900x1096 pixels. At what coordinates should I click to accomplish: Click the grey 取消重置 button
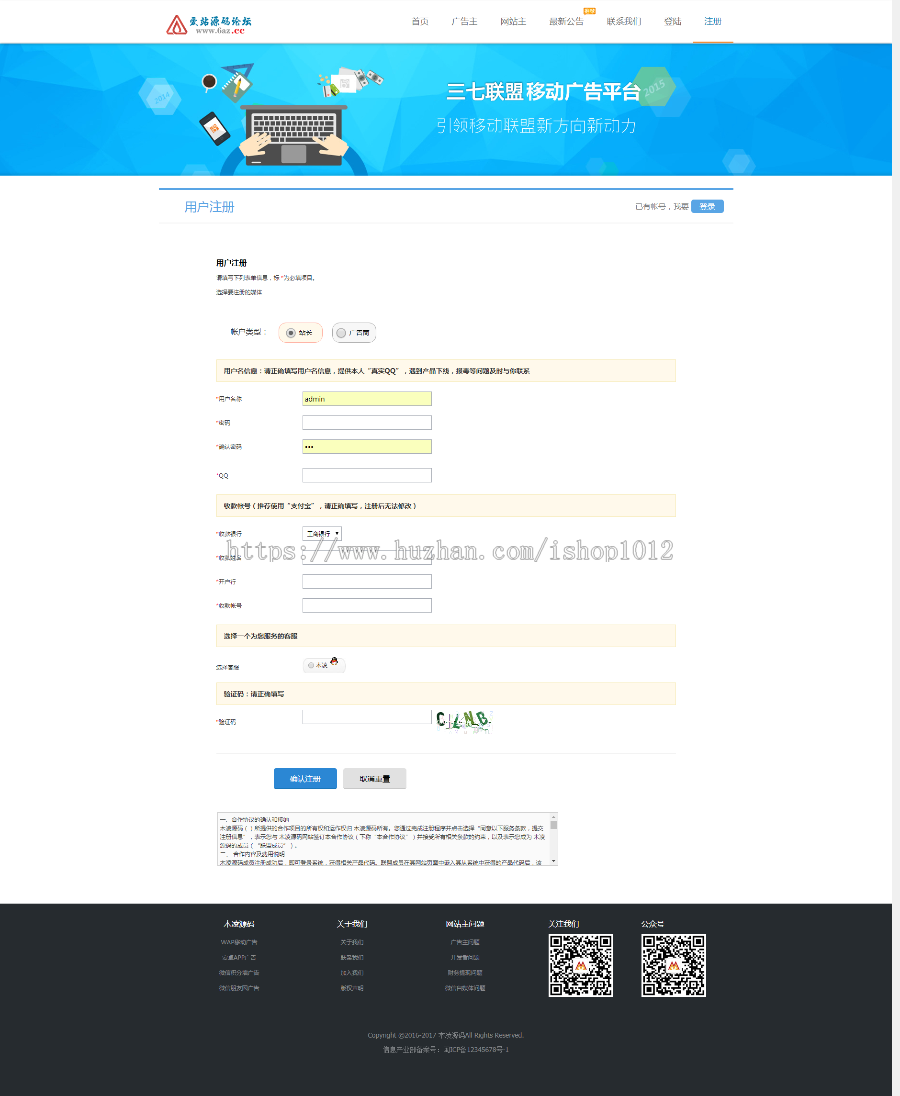(x=375, y=779)
